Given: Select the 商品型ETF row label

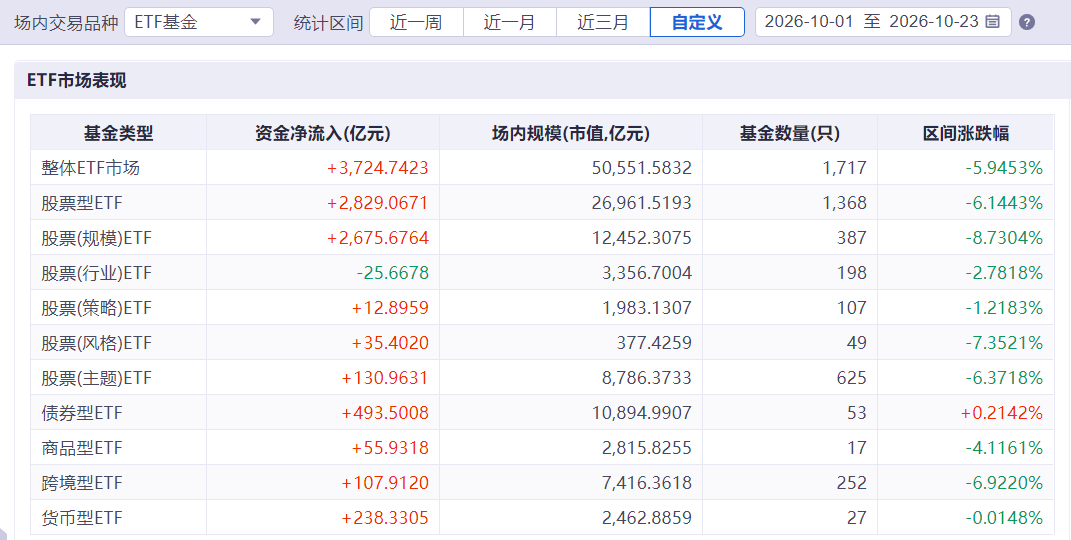Looking at the screenshot, I should click(x=82, y=448).
